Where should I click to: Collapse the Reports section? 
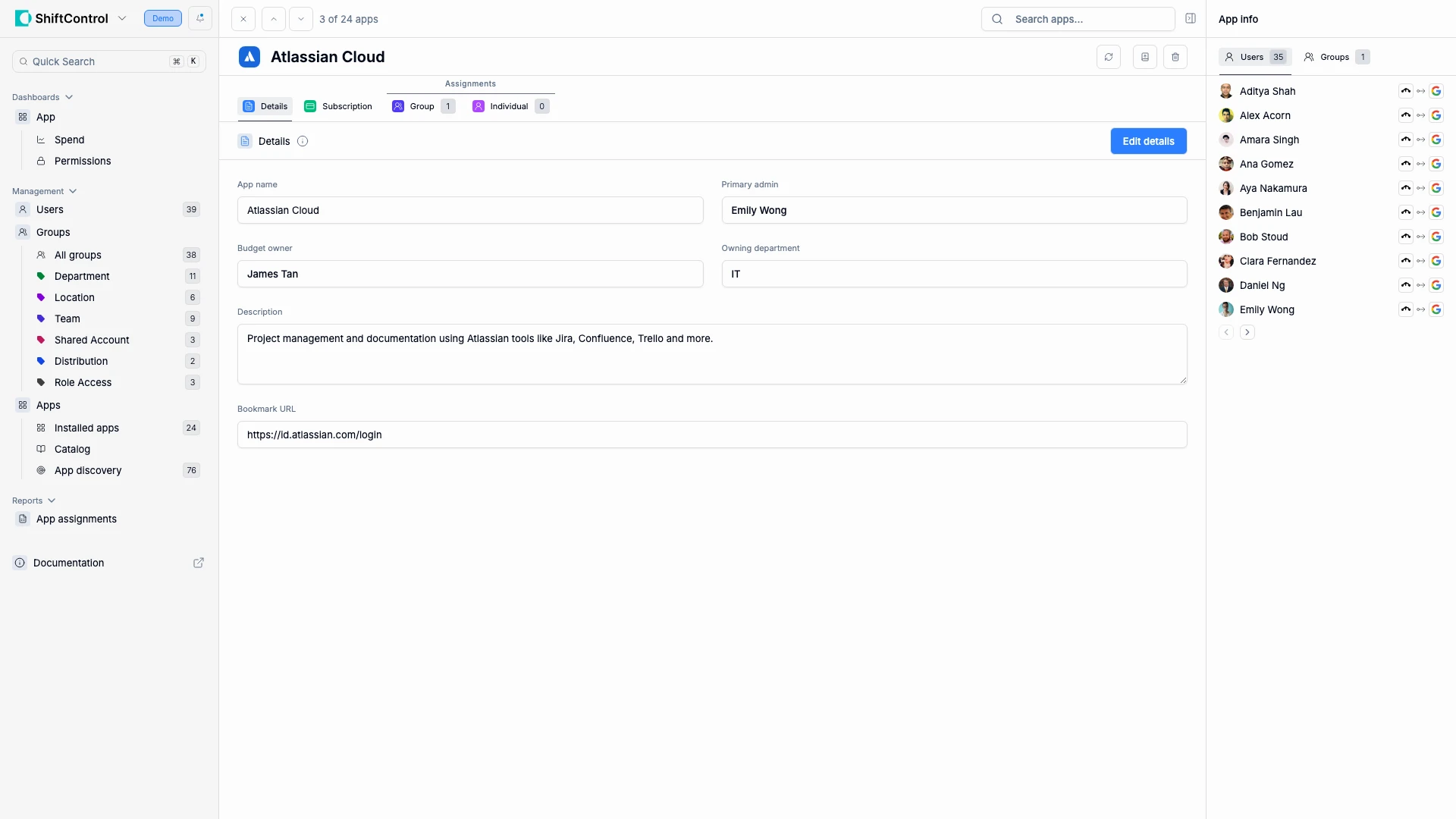[x=52, y=500]
